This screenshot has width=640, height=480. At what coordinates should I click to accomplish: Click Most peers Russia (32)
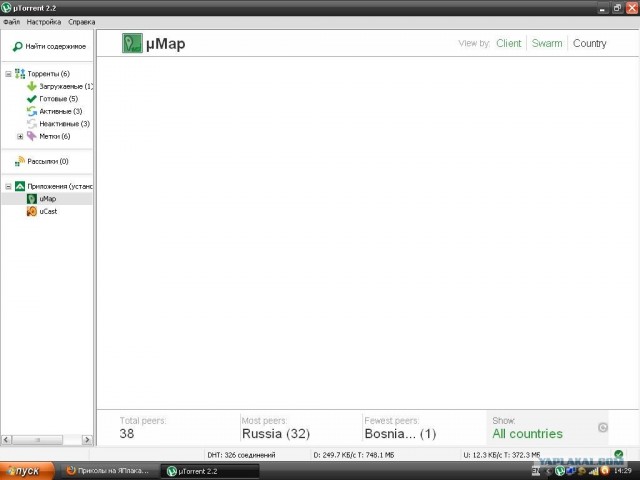click(x=276, y=433)
